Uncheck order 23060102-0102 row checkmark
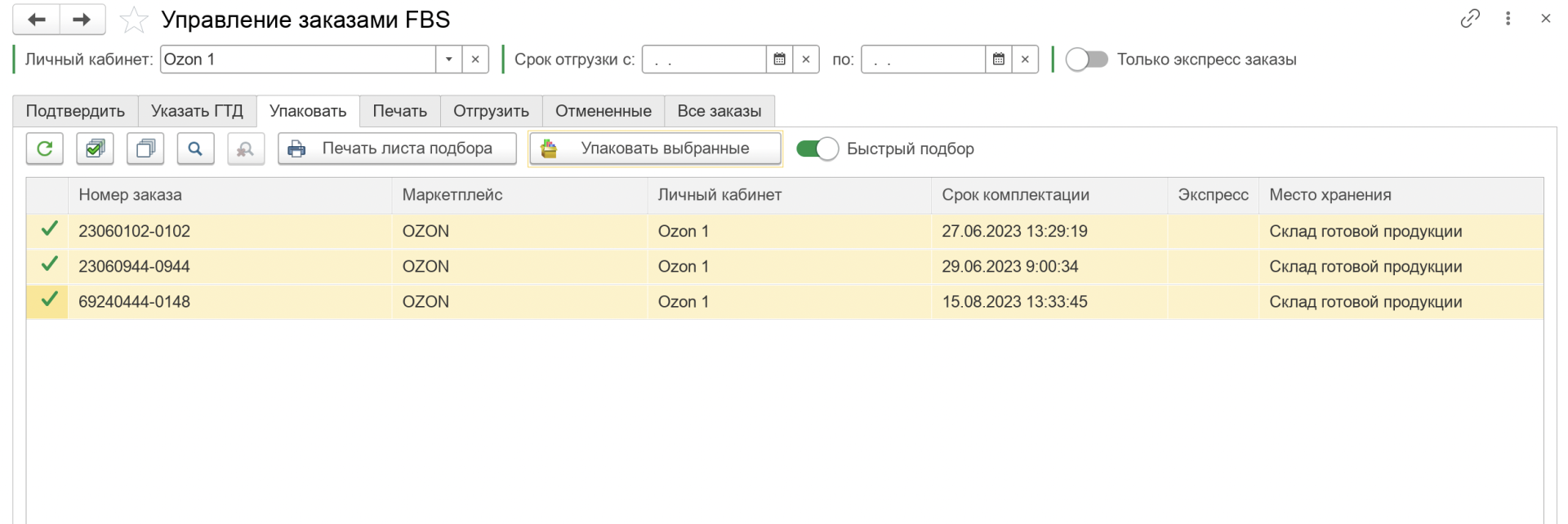Image resolution: width=1568 pixels, height=524 pixels. click(49, 230)
